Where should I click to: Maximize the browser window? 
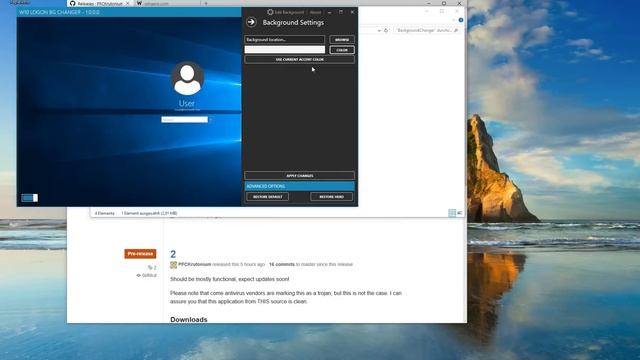444,3
